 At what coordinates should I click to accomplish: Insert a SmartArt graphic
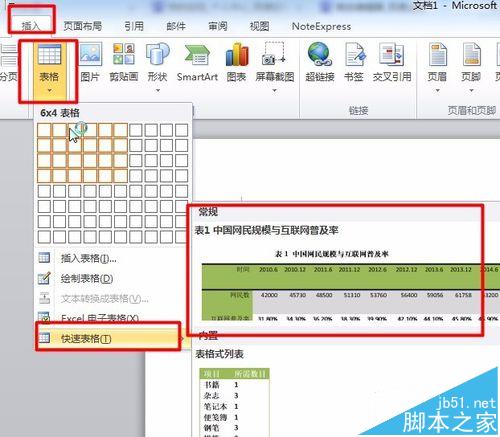pos(197,63)
